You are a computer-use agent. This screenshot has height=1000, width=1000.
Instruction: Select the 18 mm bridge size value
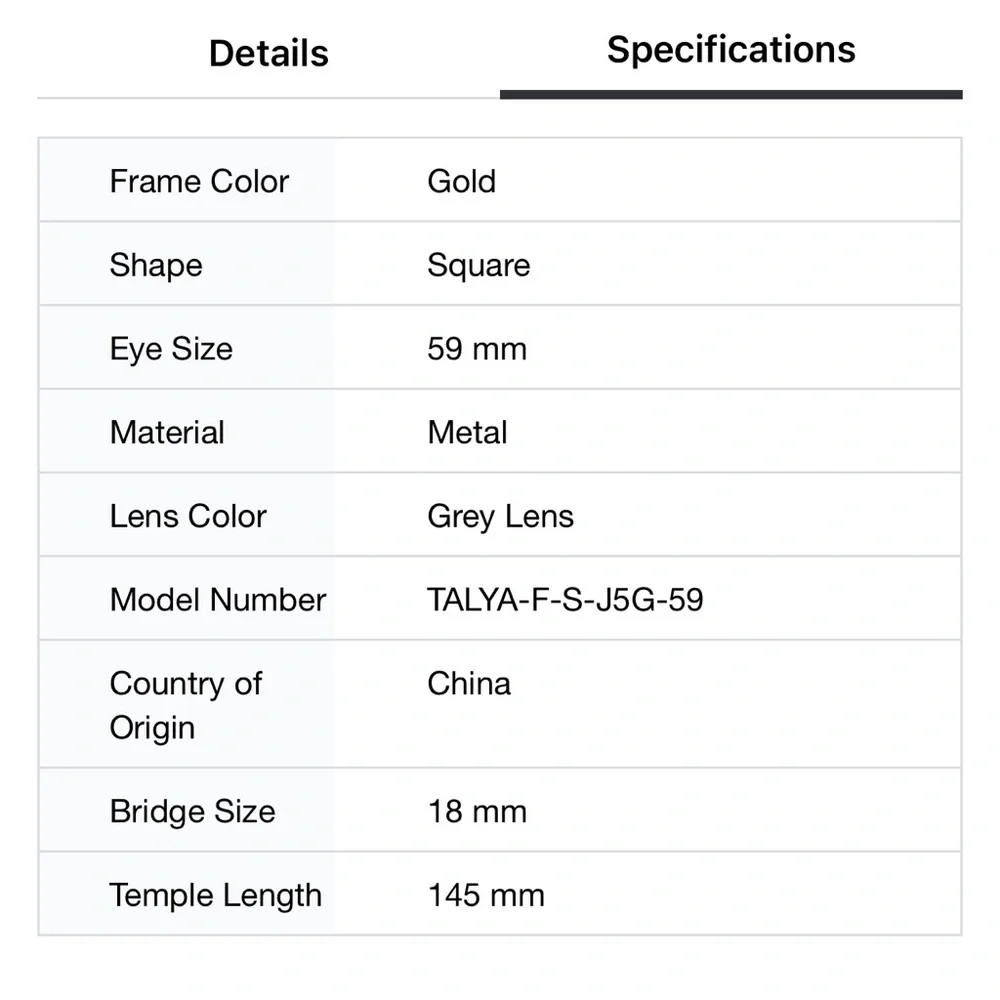coord(477,811)
